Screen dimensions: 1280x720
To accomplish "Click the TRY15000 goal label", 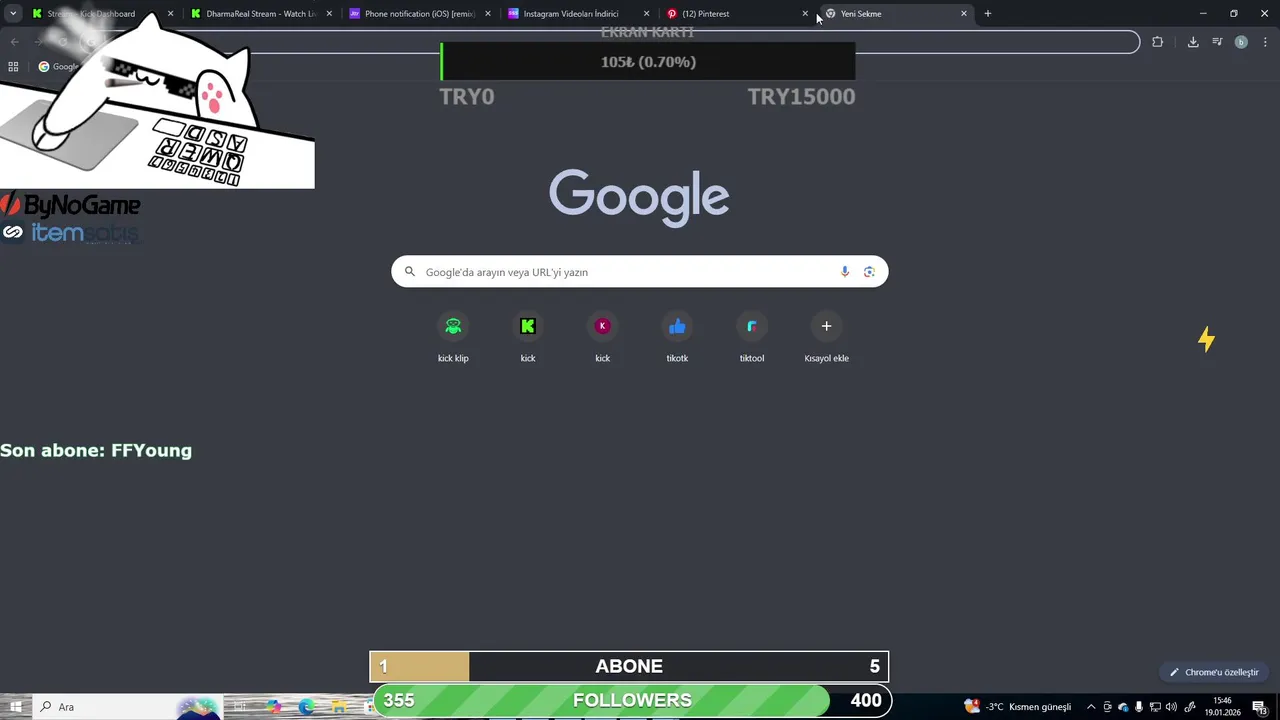I will [x=801, y=97].
